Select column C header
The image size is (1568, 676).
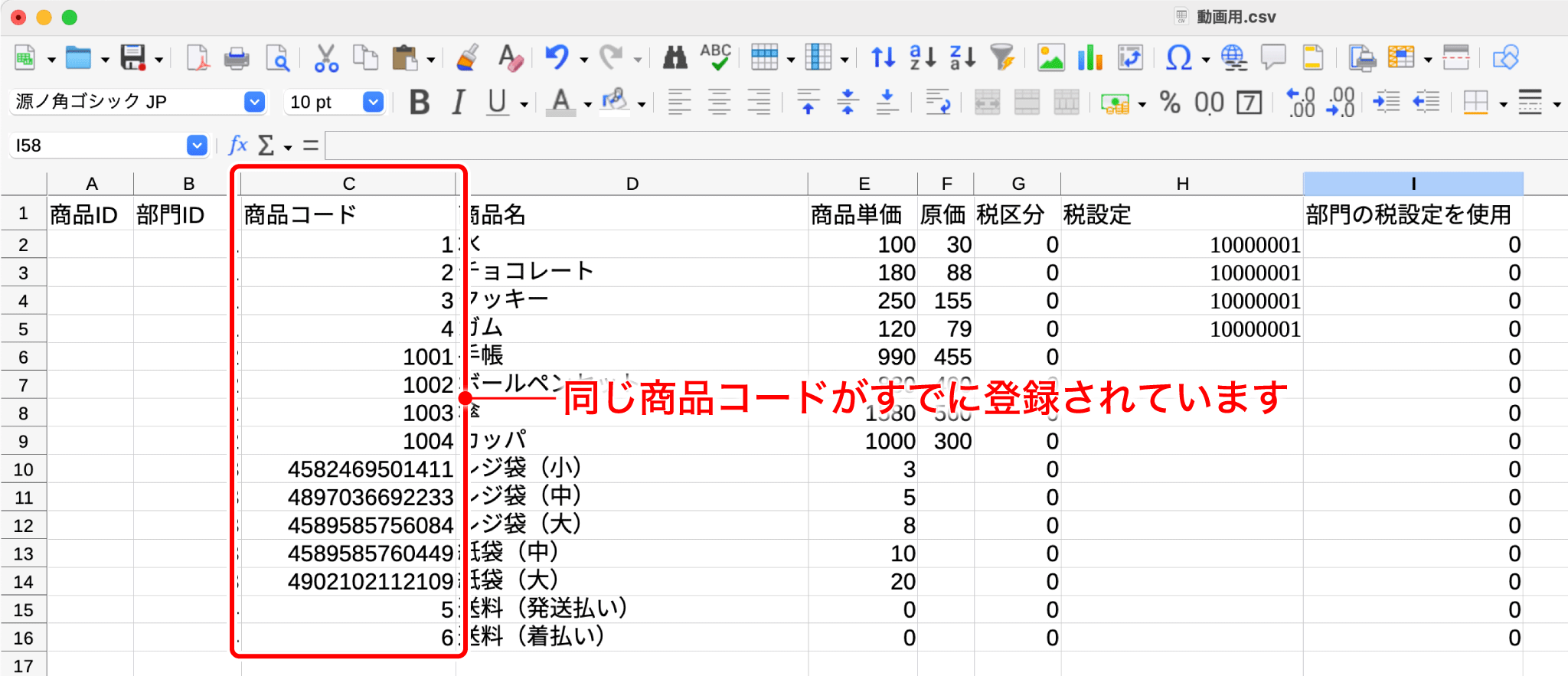point(348,184)
